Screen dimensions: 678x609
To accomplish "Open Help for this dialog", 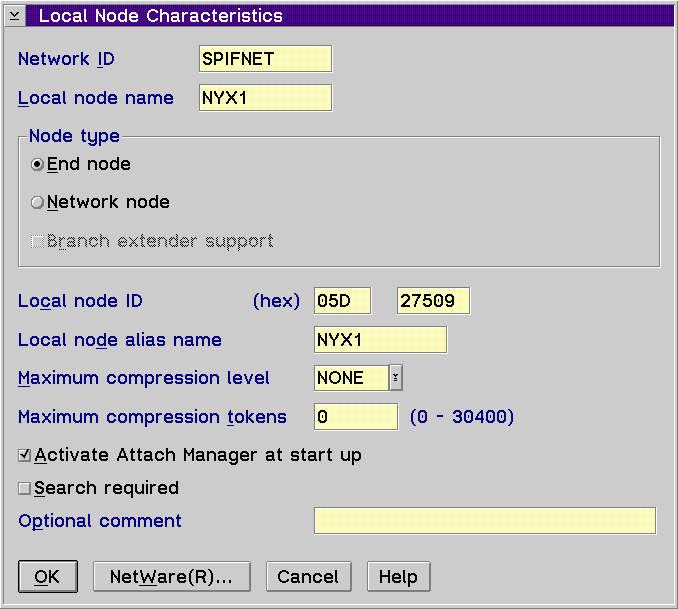I will pyautogui.click(x=399, y=577).
